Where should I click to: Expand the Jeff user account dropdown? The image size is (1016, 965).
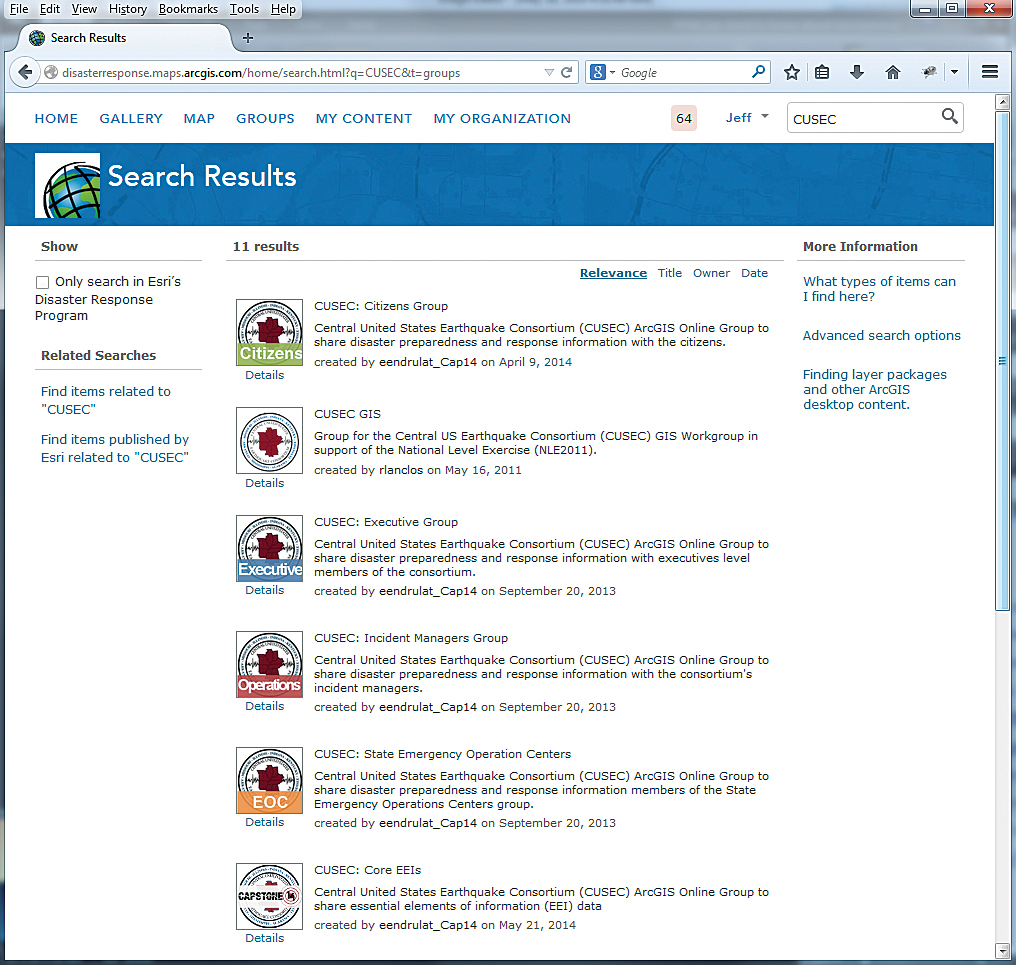(746, 117)
